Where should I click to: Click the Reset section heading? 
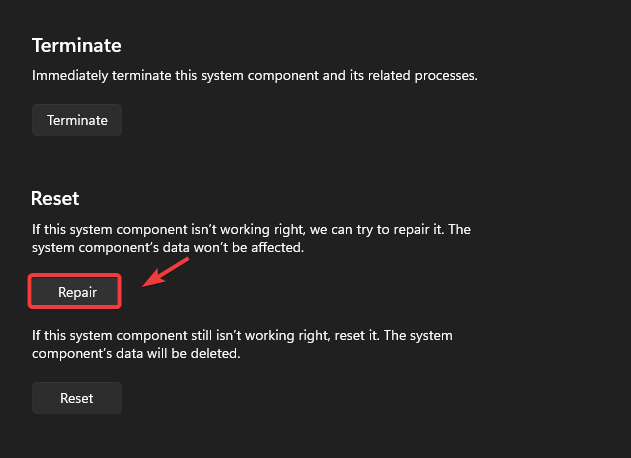coord(55,199)
